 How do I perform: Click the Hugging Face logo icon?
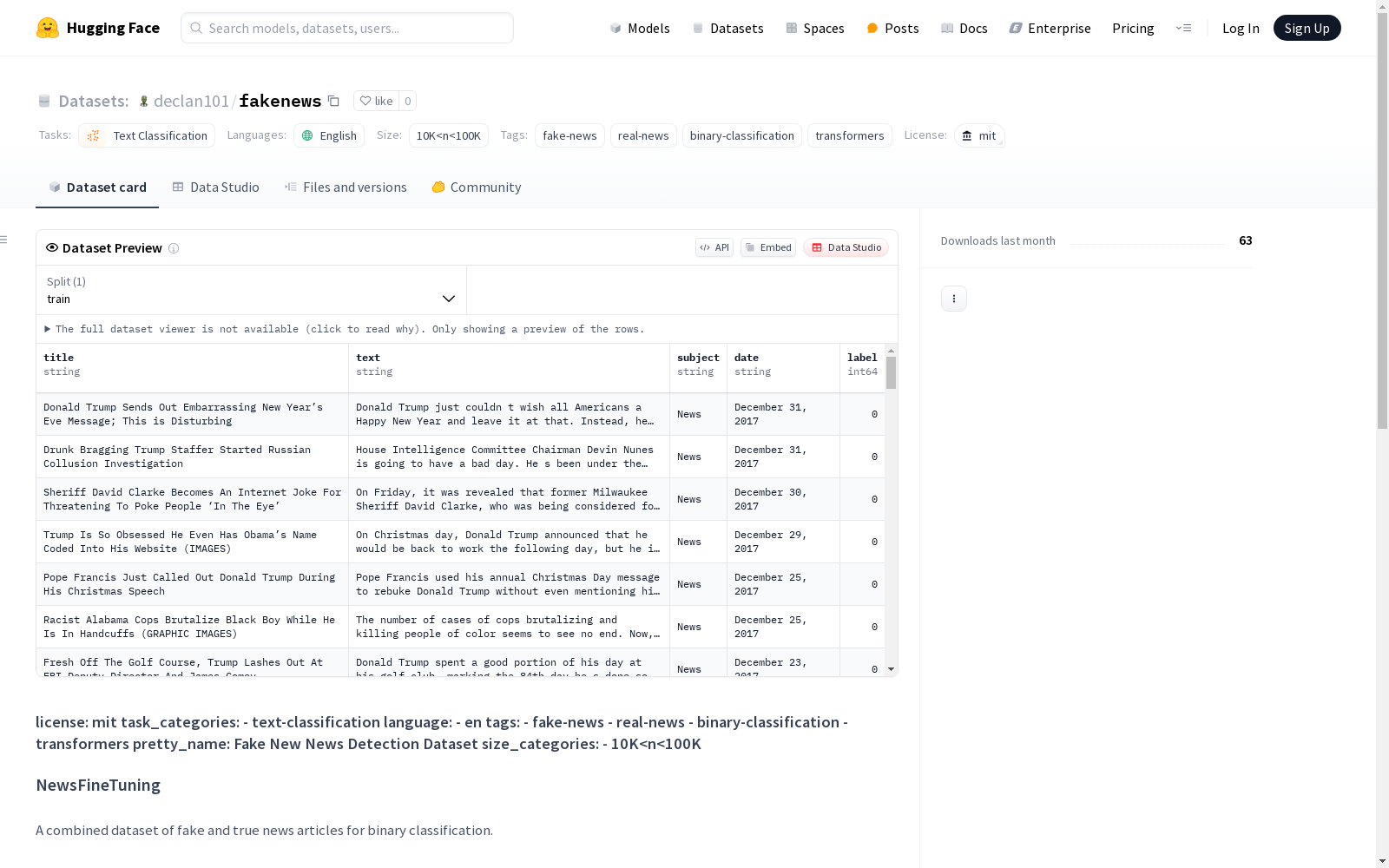(48, 28)
